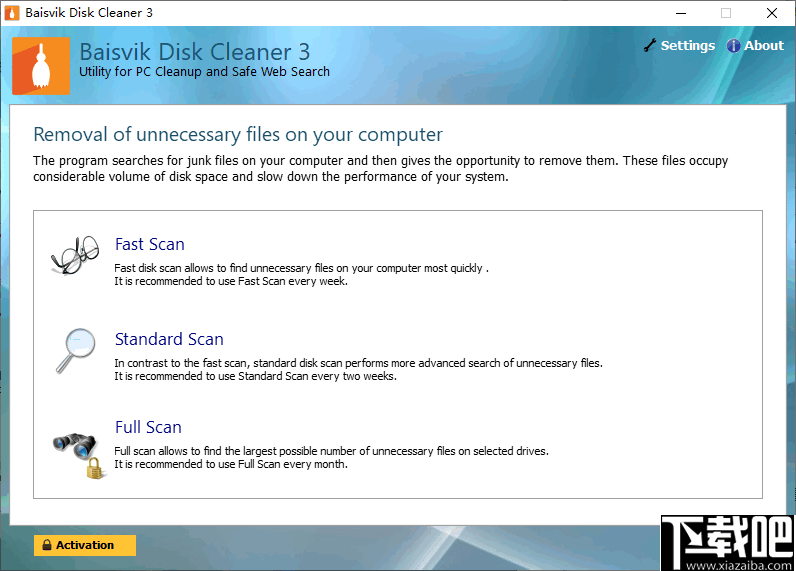Open the Settings link
The width and height of the screenshot is (796, 571).
coord(687,46)
